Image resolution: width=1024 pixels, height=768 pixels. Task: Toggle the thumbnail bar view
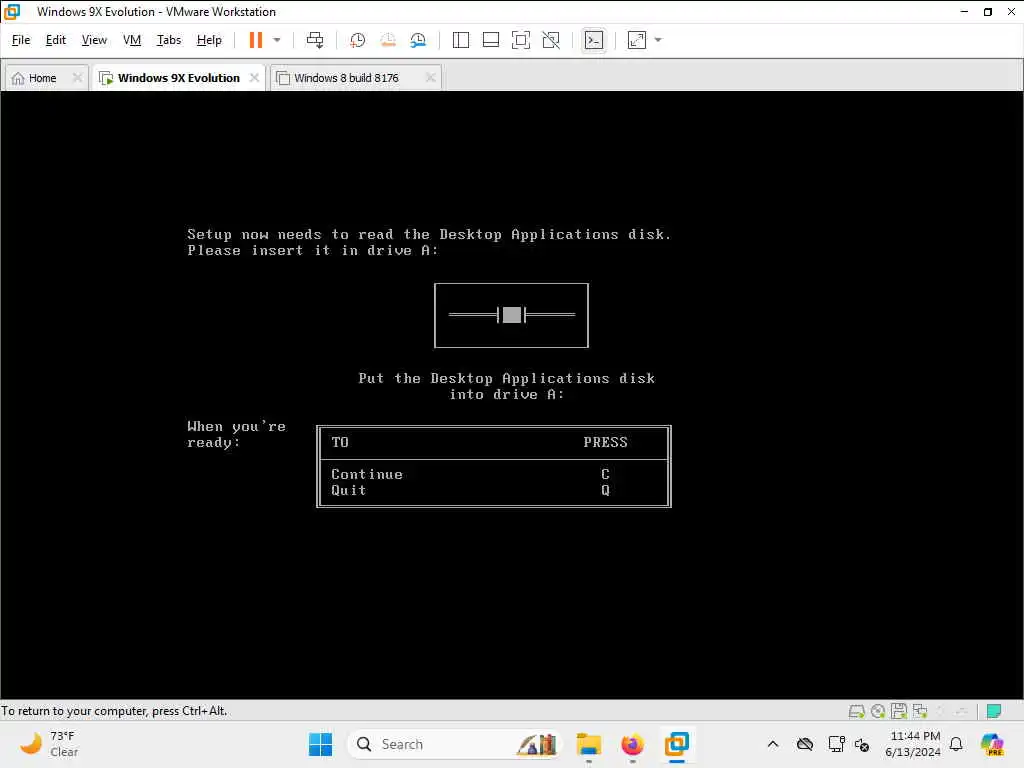click(x=490, y=40)
